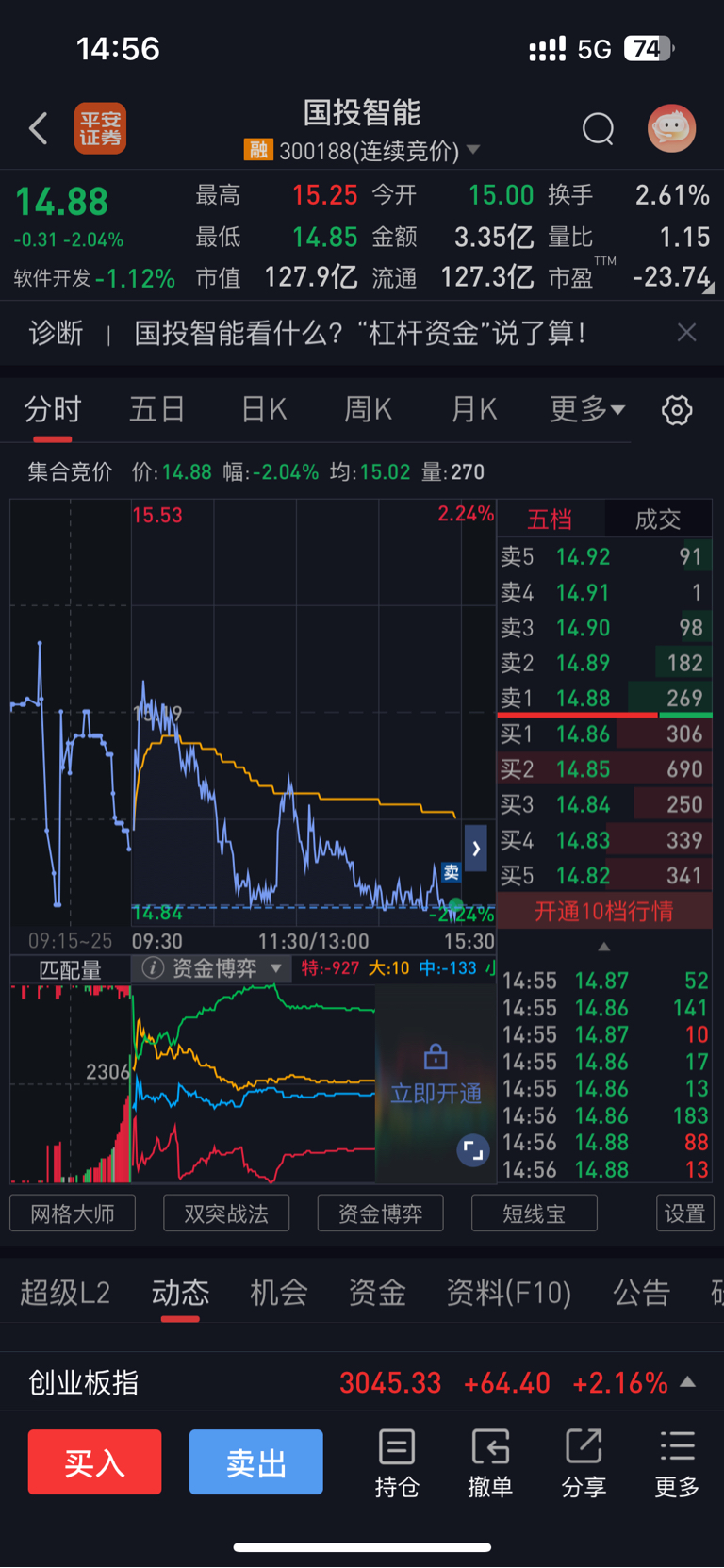Click the blue 卖出 button
This screenshot has height=1568, width=724.
(255, 1462)
